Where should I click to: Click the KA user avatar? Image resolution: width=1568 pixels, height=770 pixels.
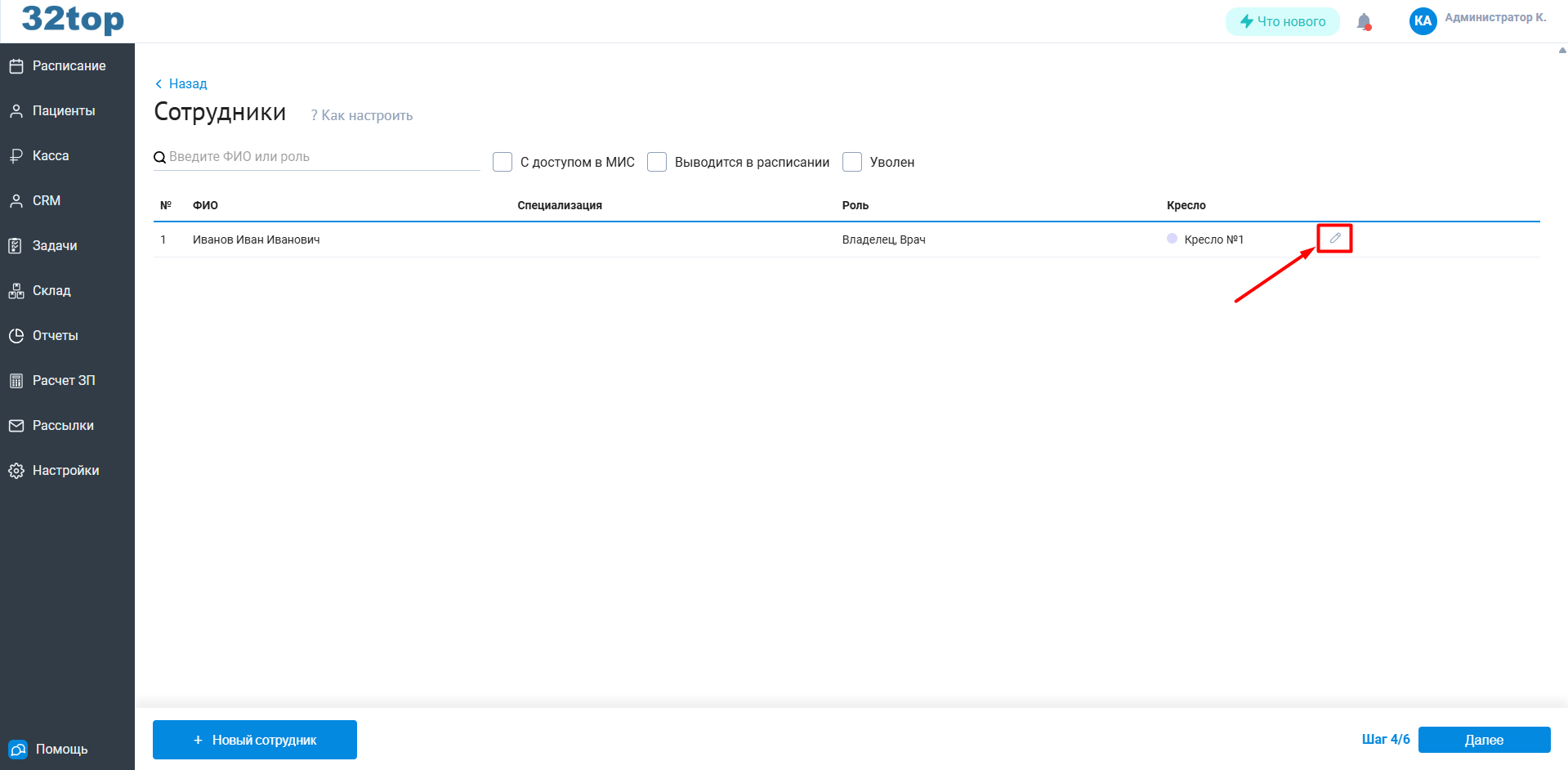click(x=1423, y=21)
